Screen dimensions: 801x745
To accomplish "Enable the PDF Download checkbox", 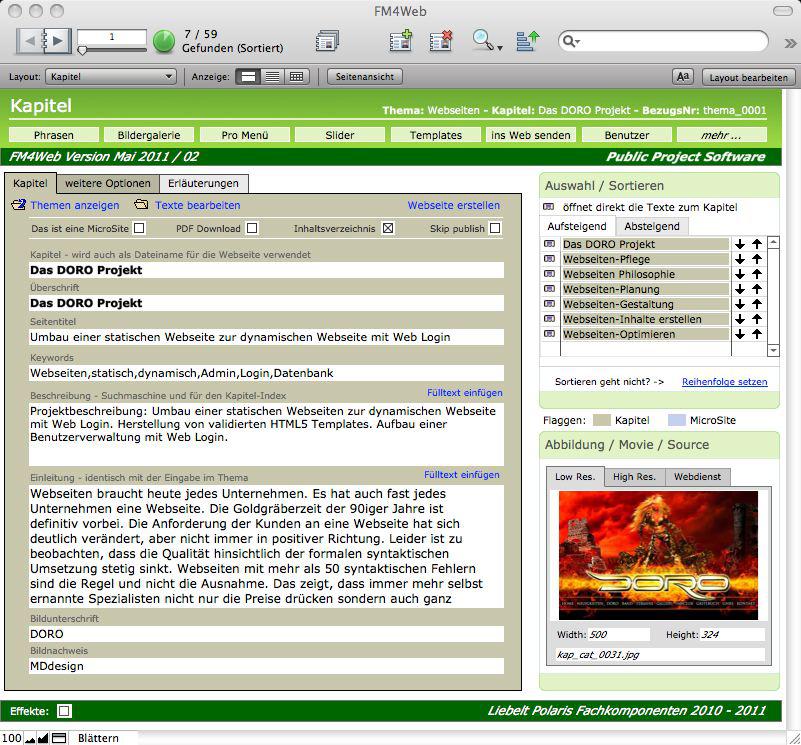I will tap(252, 228).
